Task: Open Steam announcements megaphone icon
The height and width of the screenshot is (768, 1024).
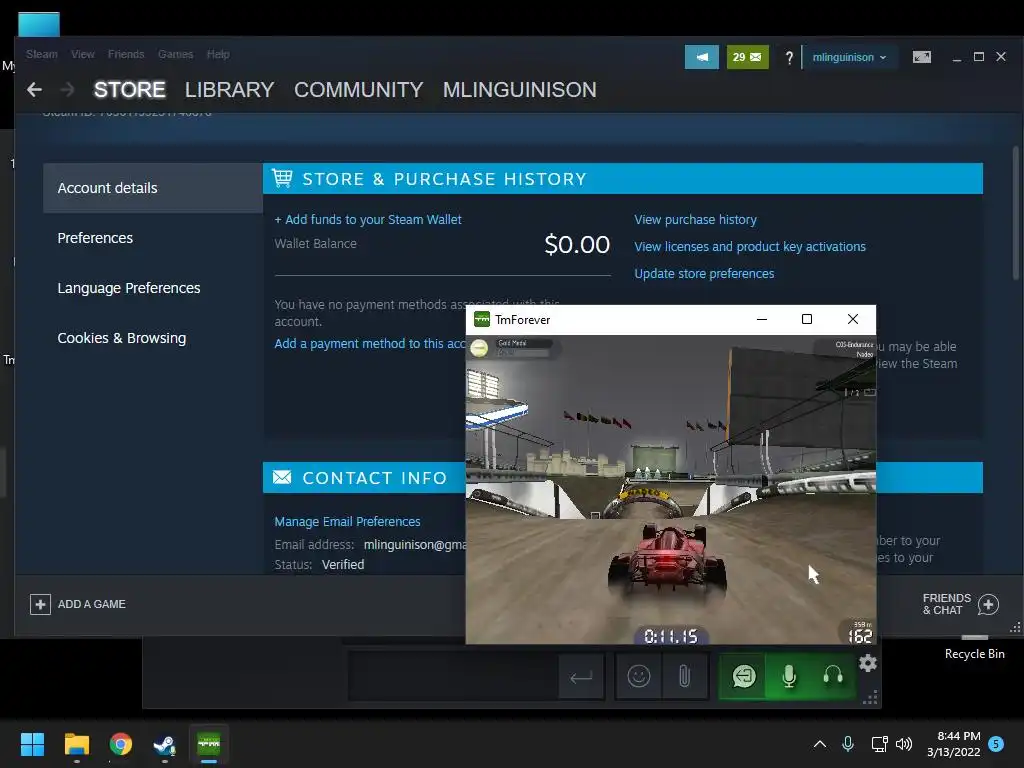Action: (701, 57)
